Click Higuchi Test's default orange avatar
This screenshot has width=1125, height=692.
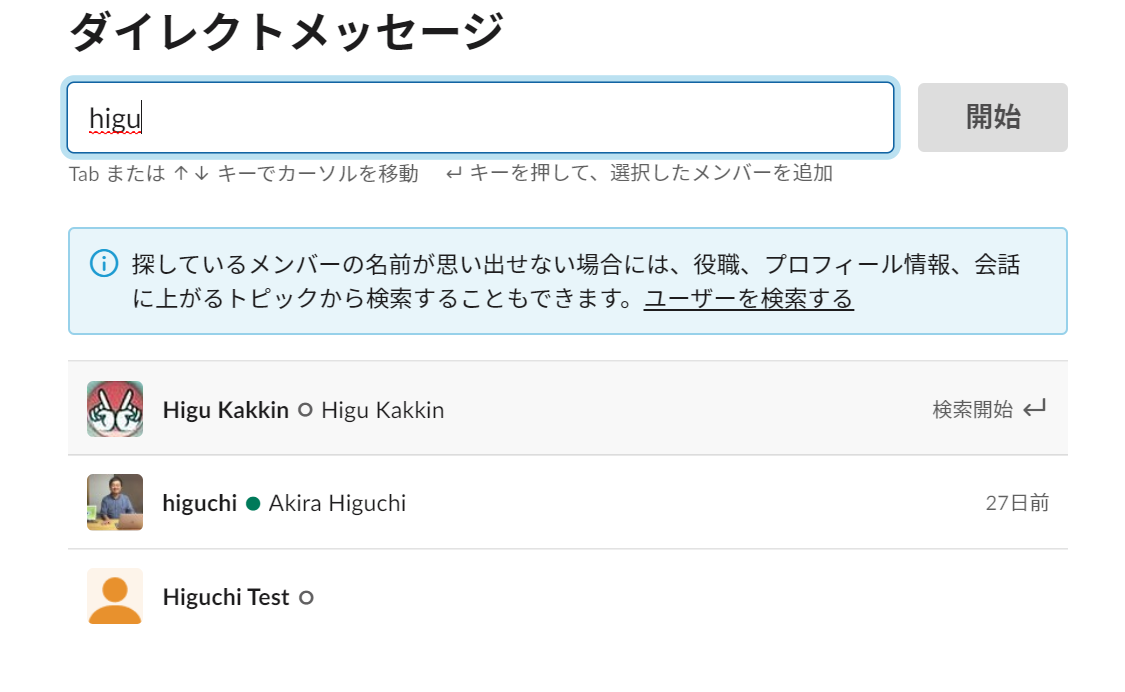point(115,596)
